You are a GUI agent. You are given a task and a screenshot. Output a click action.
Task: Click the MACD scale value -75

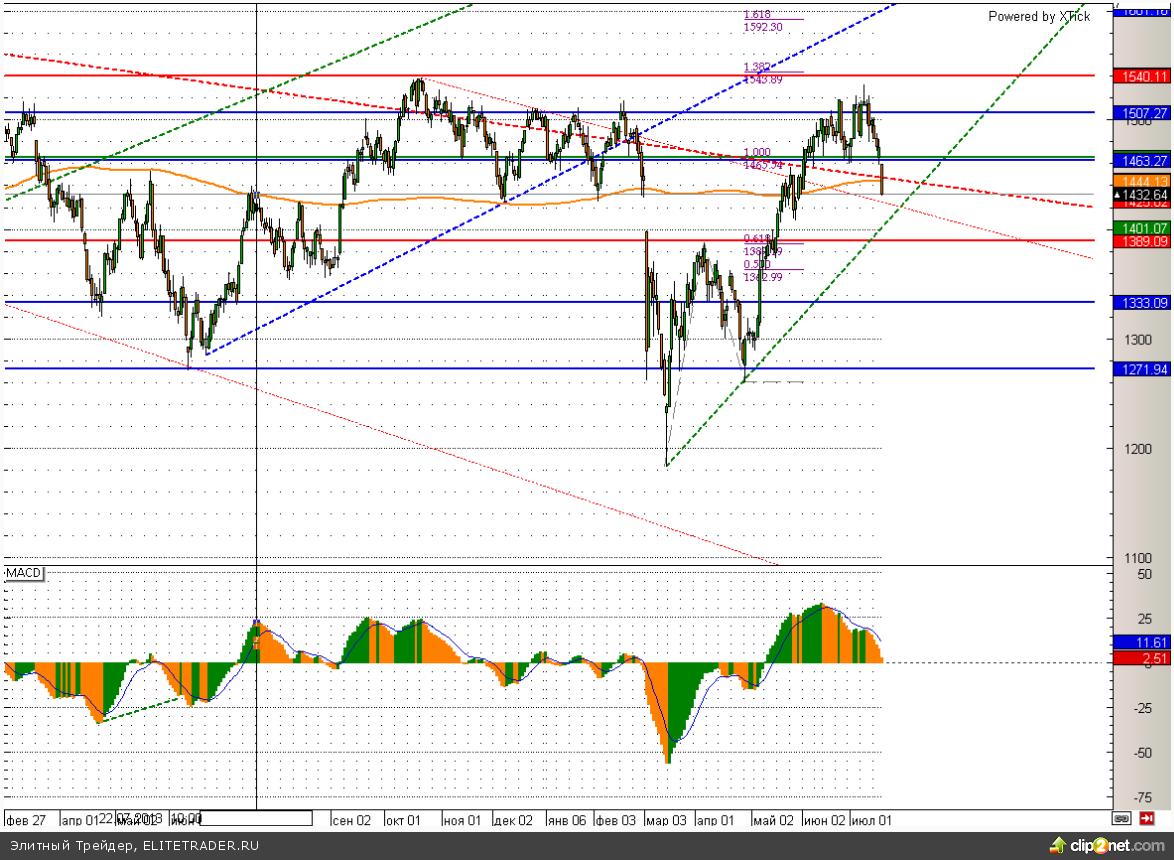1142,798
